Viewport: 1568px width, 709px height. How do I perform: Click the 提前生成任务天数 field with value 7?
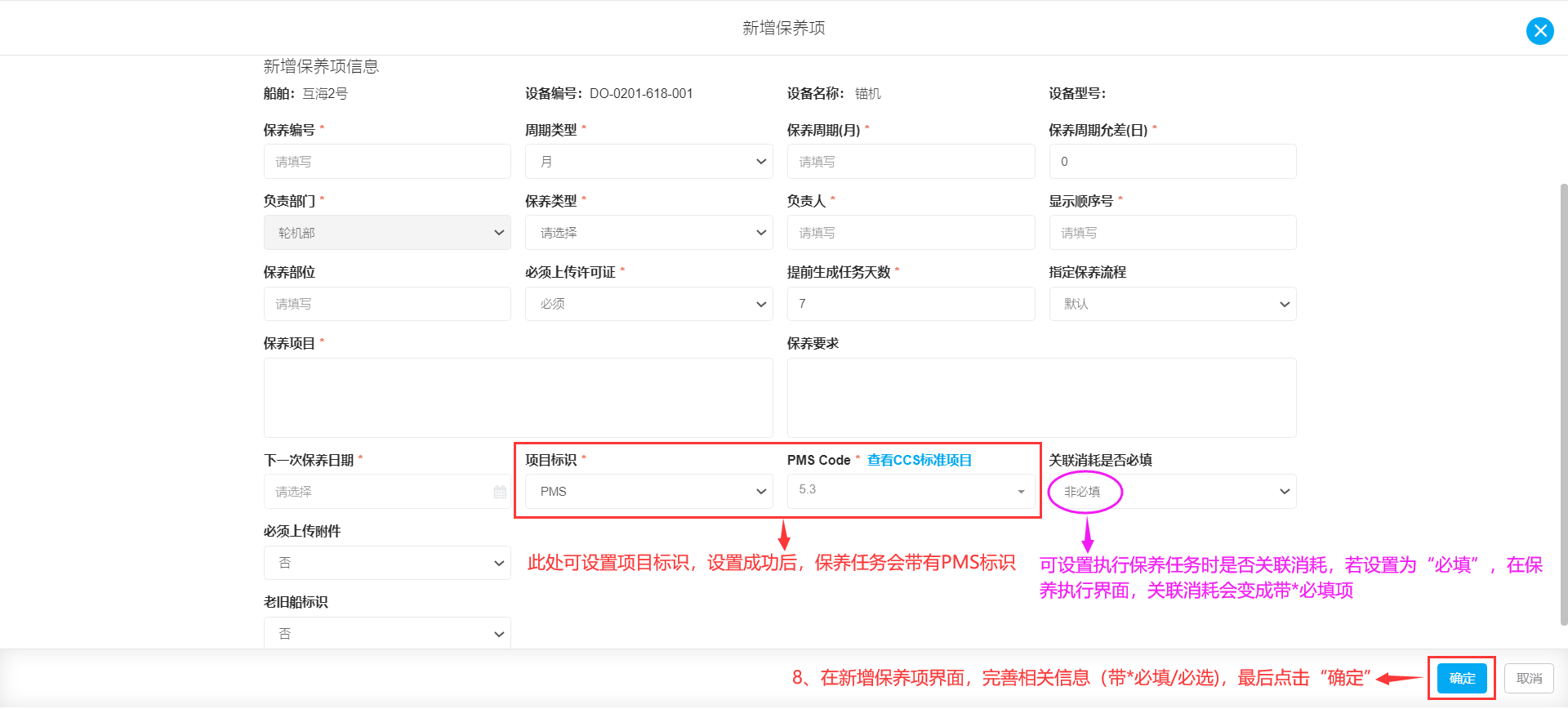[911, 304]
